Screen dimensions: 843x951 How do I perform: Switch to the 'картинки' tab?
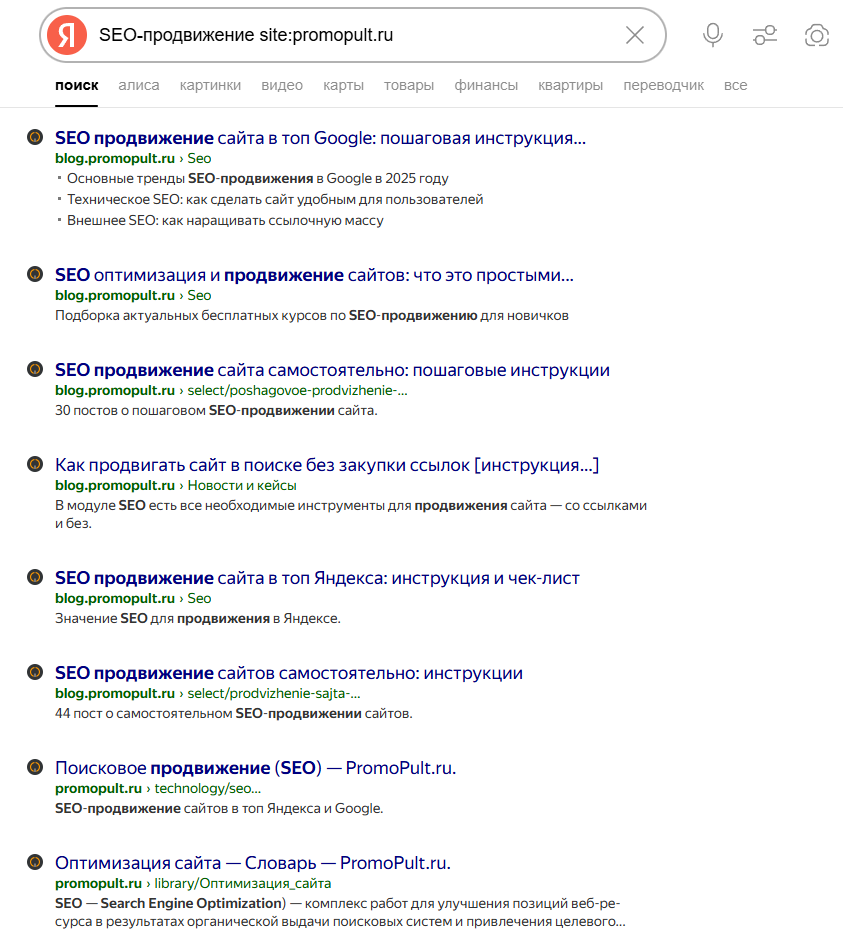(210, 85)
